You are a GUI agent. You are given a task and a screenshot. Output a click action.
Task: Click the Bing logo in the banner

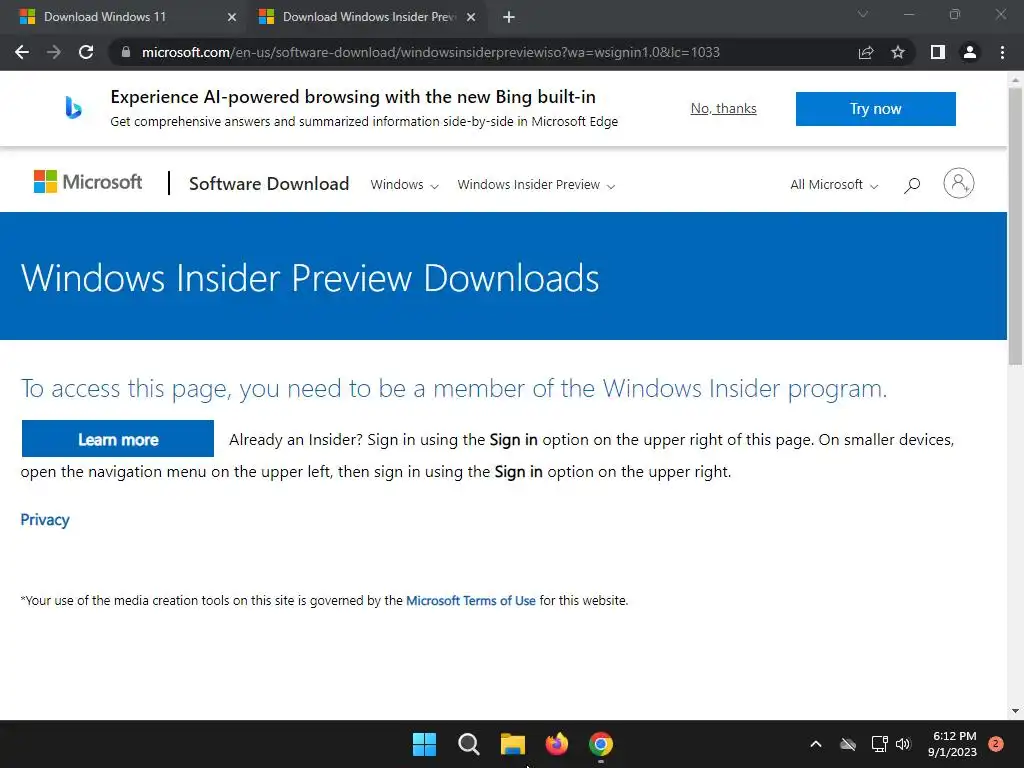(73, 108)
